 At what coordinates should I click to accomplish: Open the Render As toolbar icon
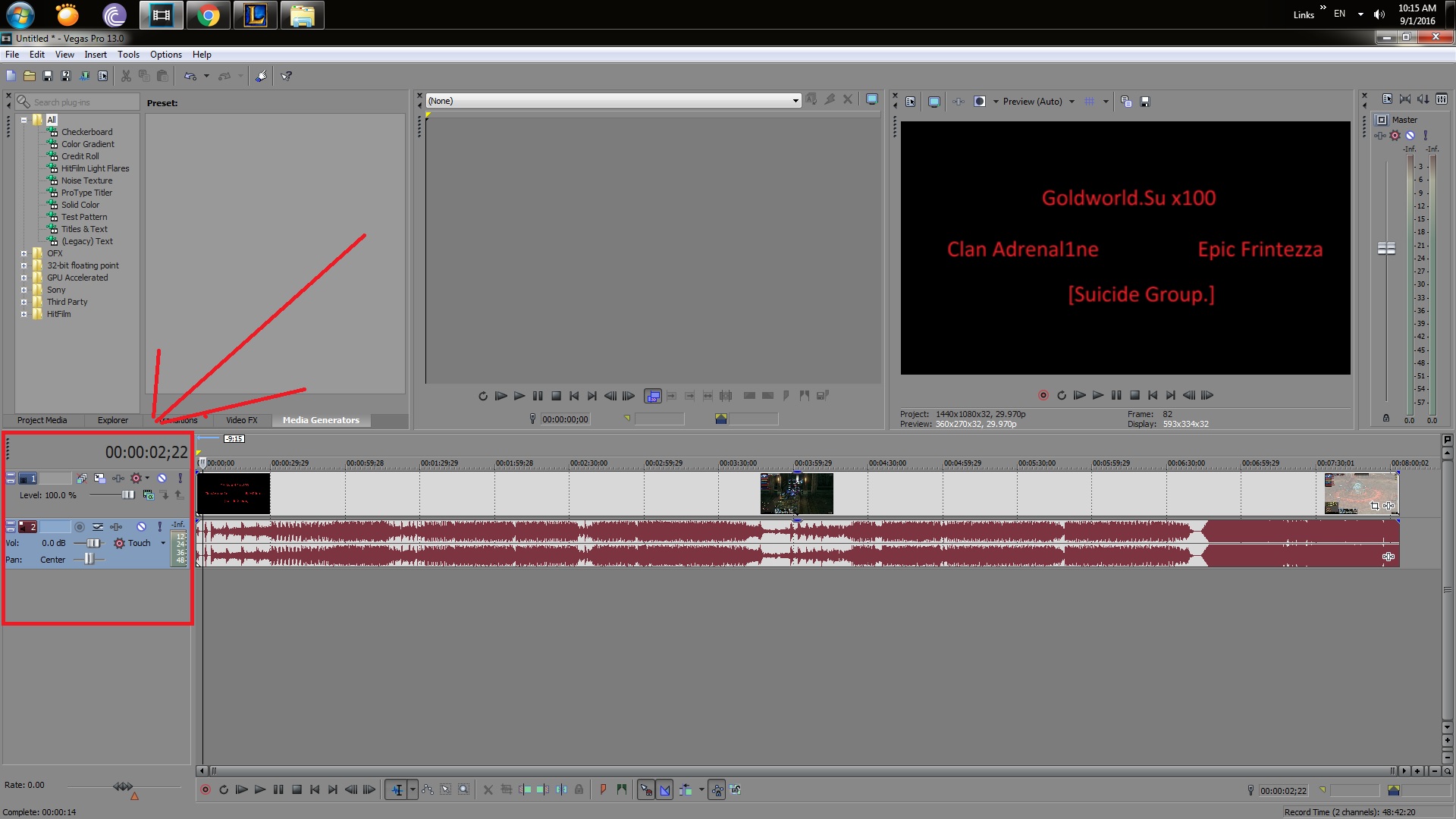[84, 76]
